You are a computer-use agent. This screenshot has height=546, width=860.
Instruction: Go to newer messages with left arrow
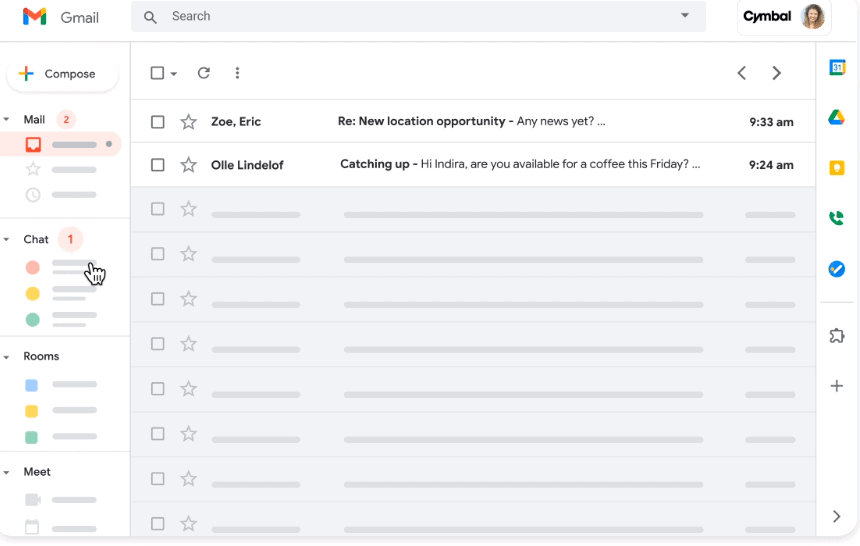pyautogui.click(x=742, y=73)
